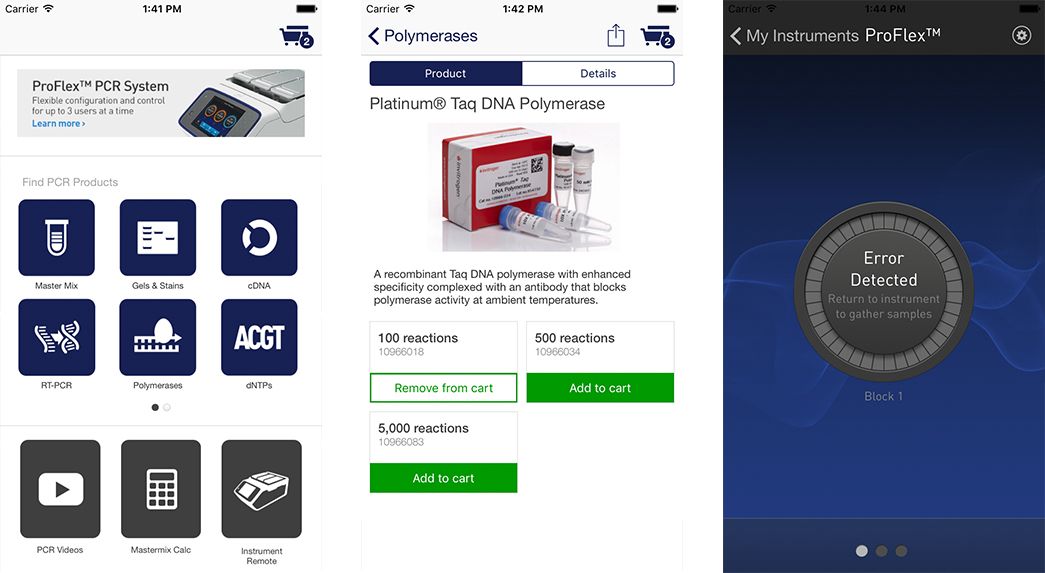
Task: Follow the Learn more link in ProFlex banner
Action: click(x=59, y=124)
